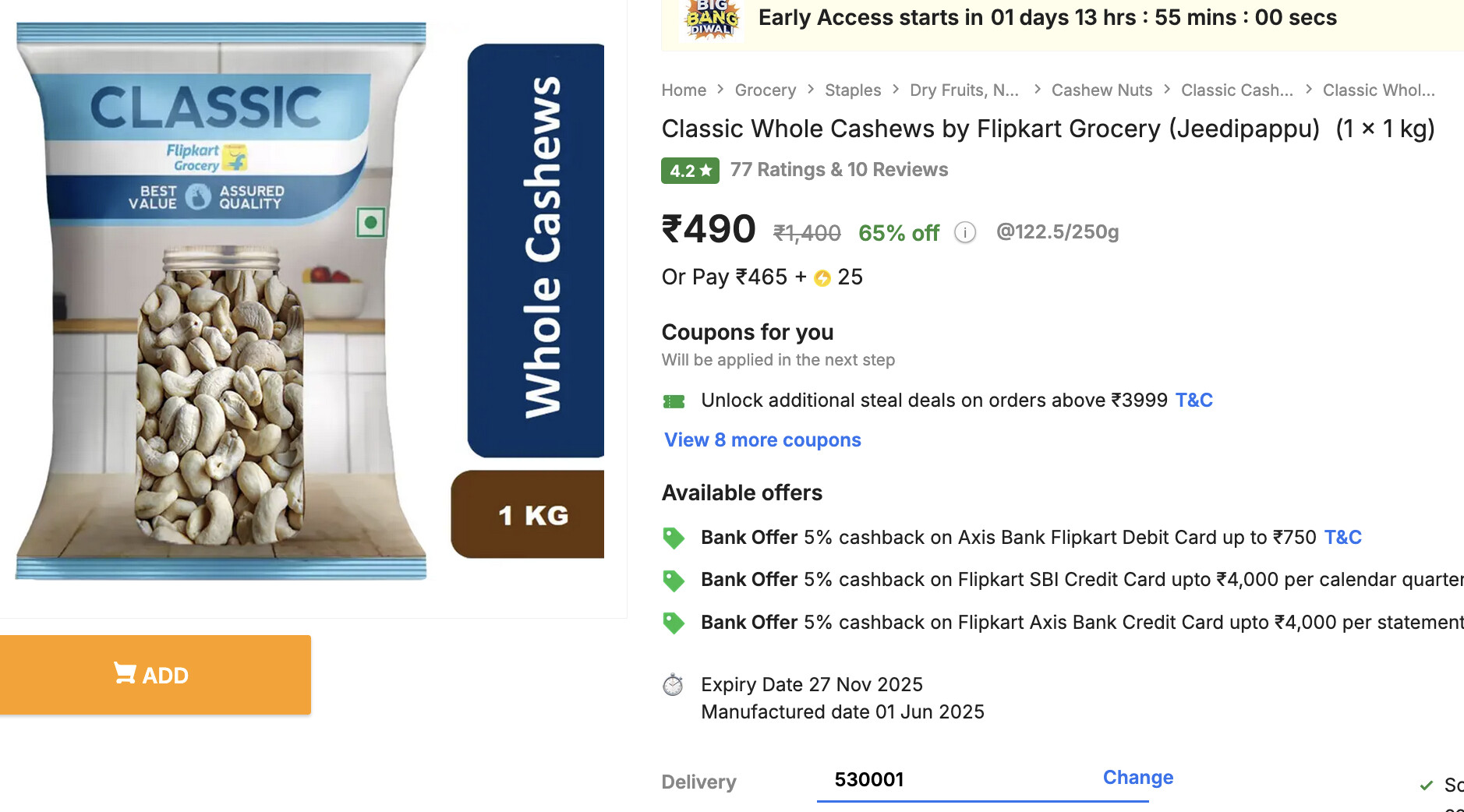Image resolution: width=1464 pixels, height=812 pixels.
Task: Go to Home breadcrumb
Action: coord(684,90)
